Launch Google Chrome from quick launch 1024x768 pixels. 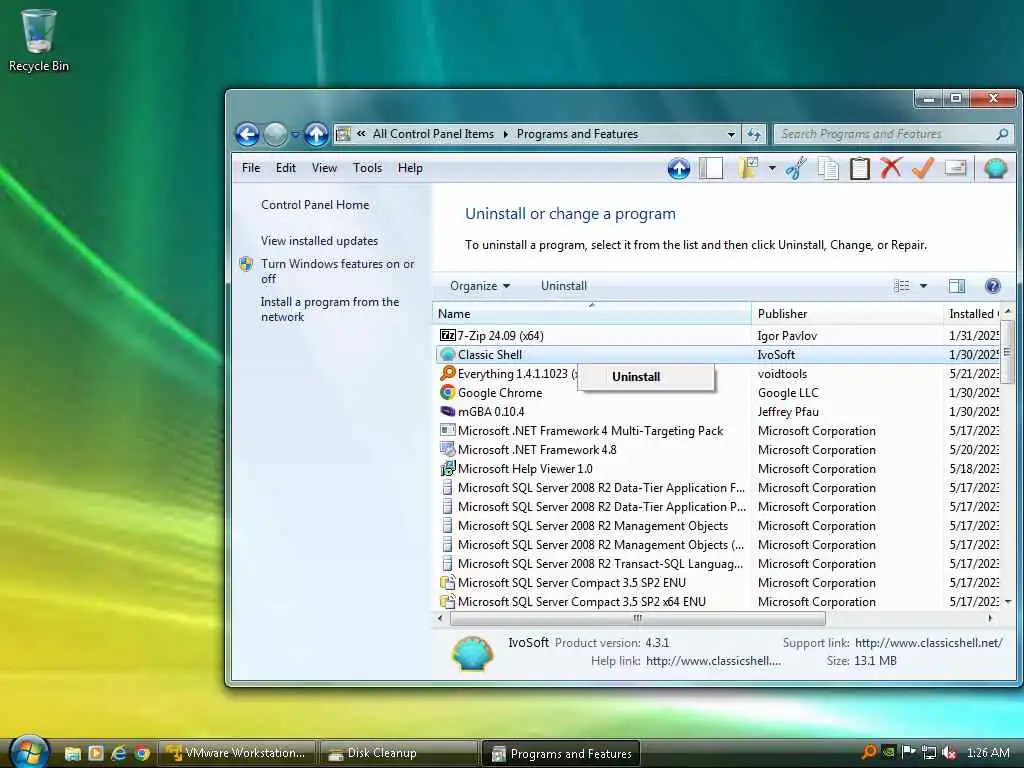142,753
